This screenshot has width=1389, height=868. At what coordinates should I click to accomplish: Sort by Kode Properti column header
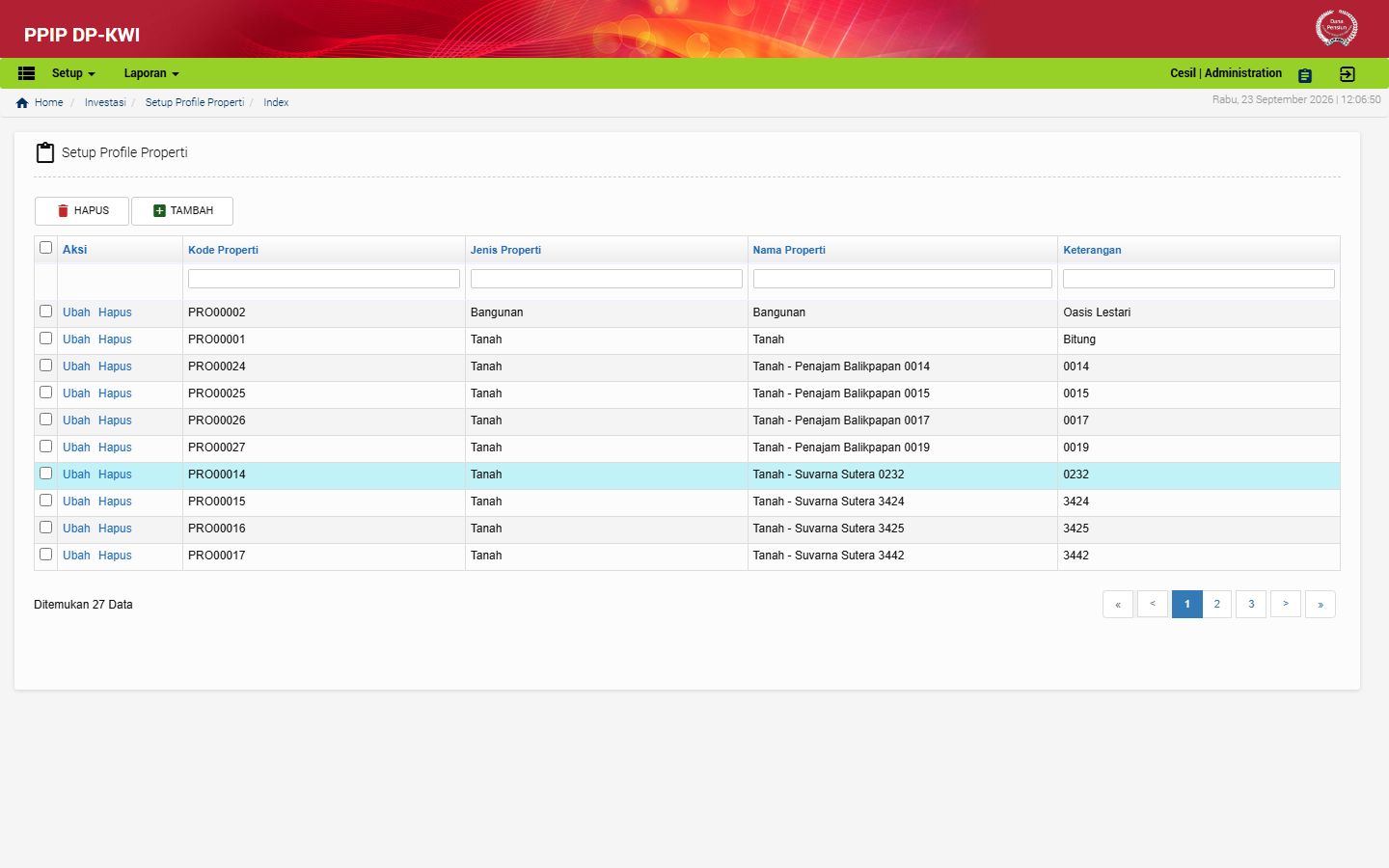[x=223, y=250]
